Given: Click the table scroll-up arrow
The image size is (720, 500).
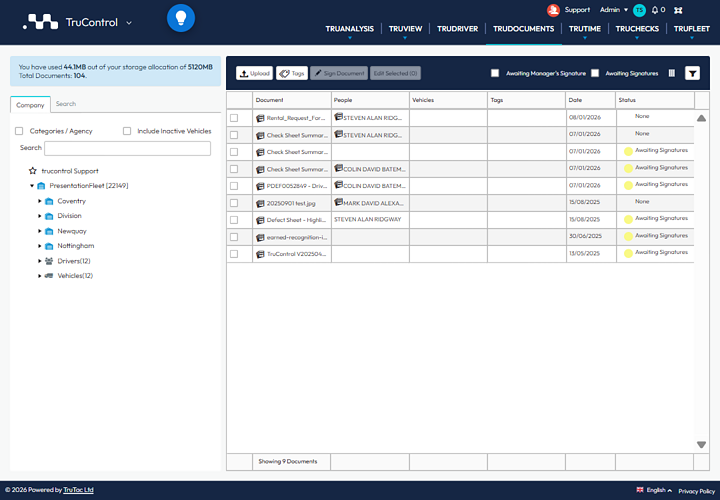Looking at the screenshot, I should click(x=701, y=118).
